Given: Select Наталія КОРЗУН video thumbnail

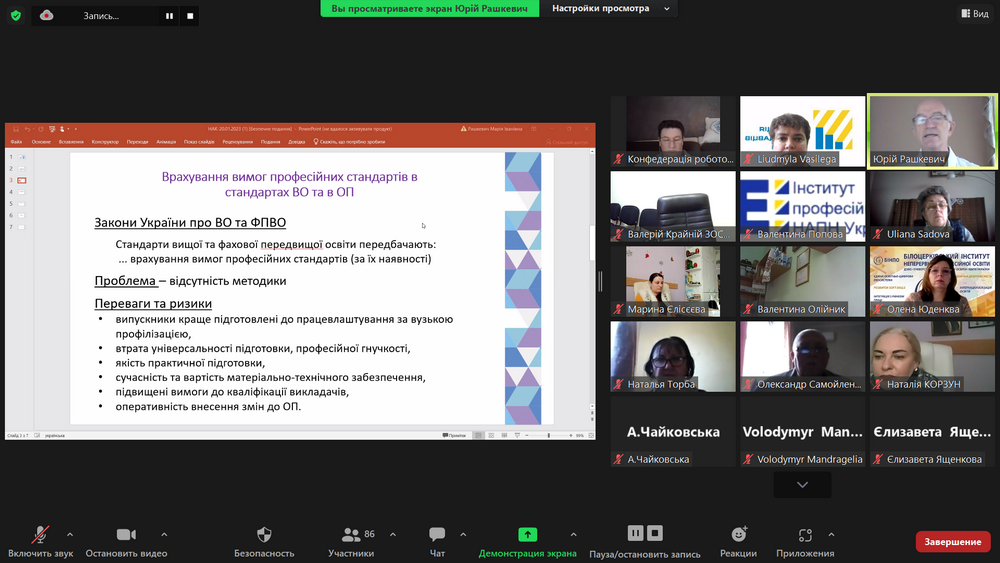Looking at the screenshot, I should [932, 356].
